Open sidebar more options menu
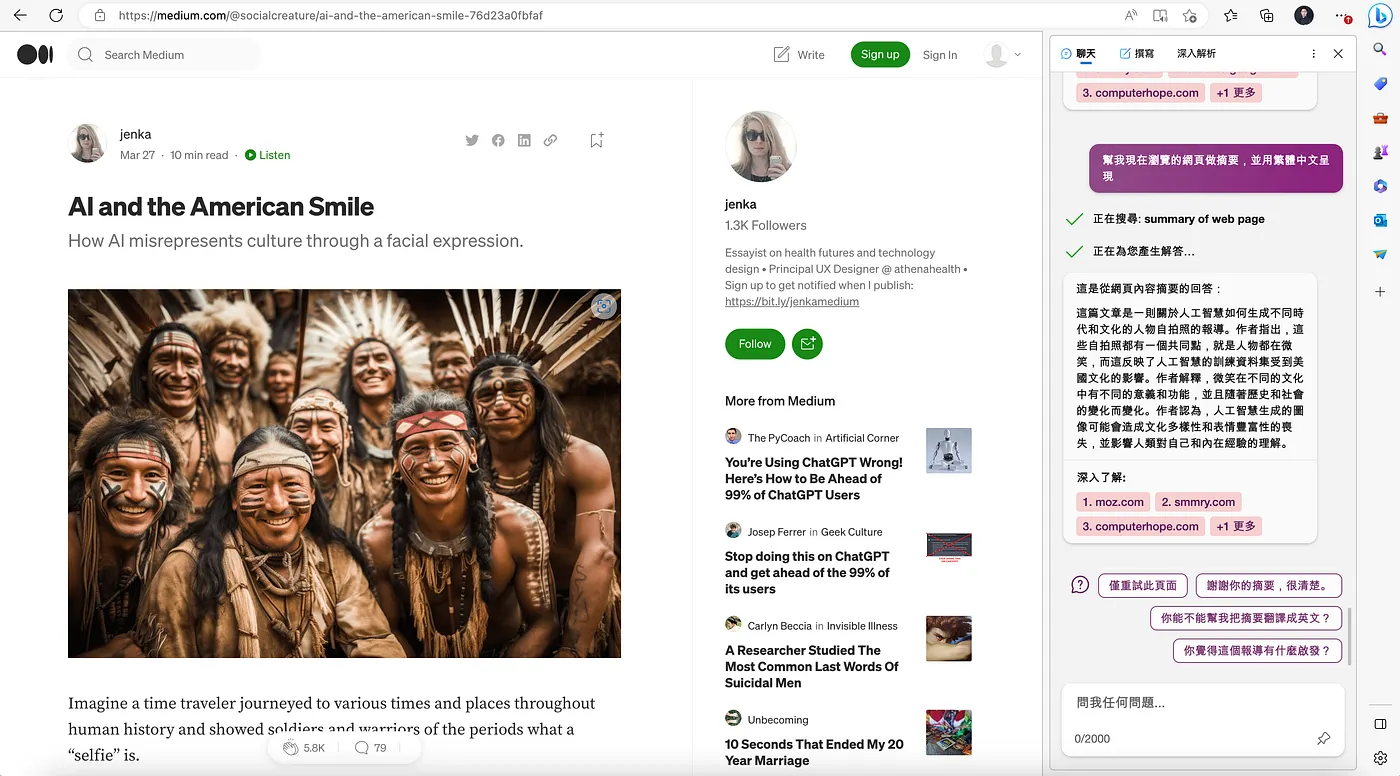 coord(1314,54)
